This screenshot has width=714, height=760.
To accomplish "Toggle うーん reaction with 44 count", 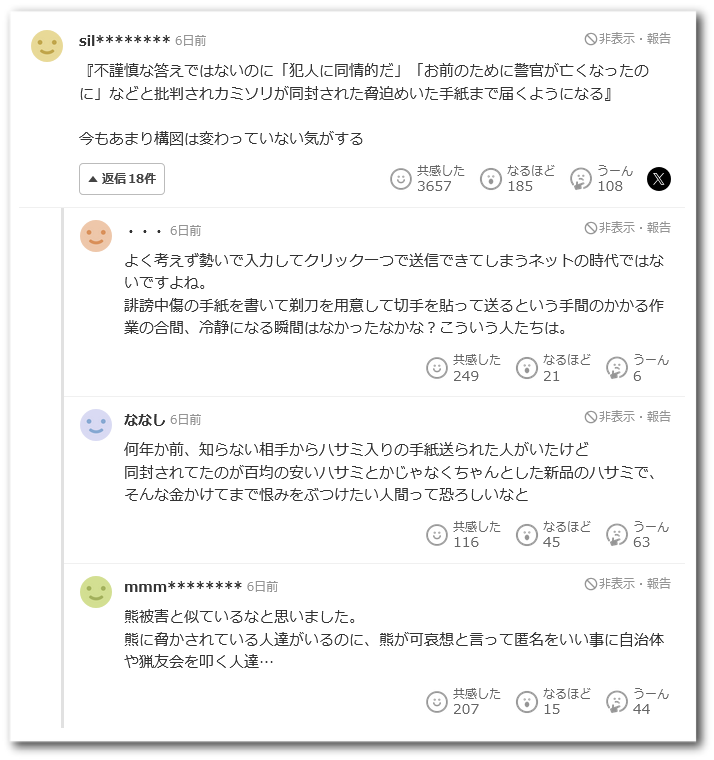I will tap(617, 701).
